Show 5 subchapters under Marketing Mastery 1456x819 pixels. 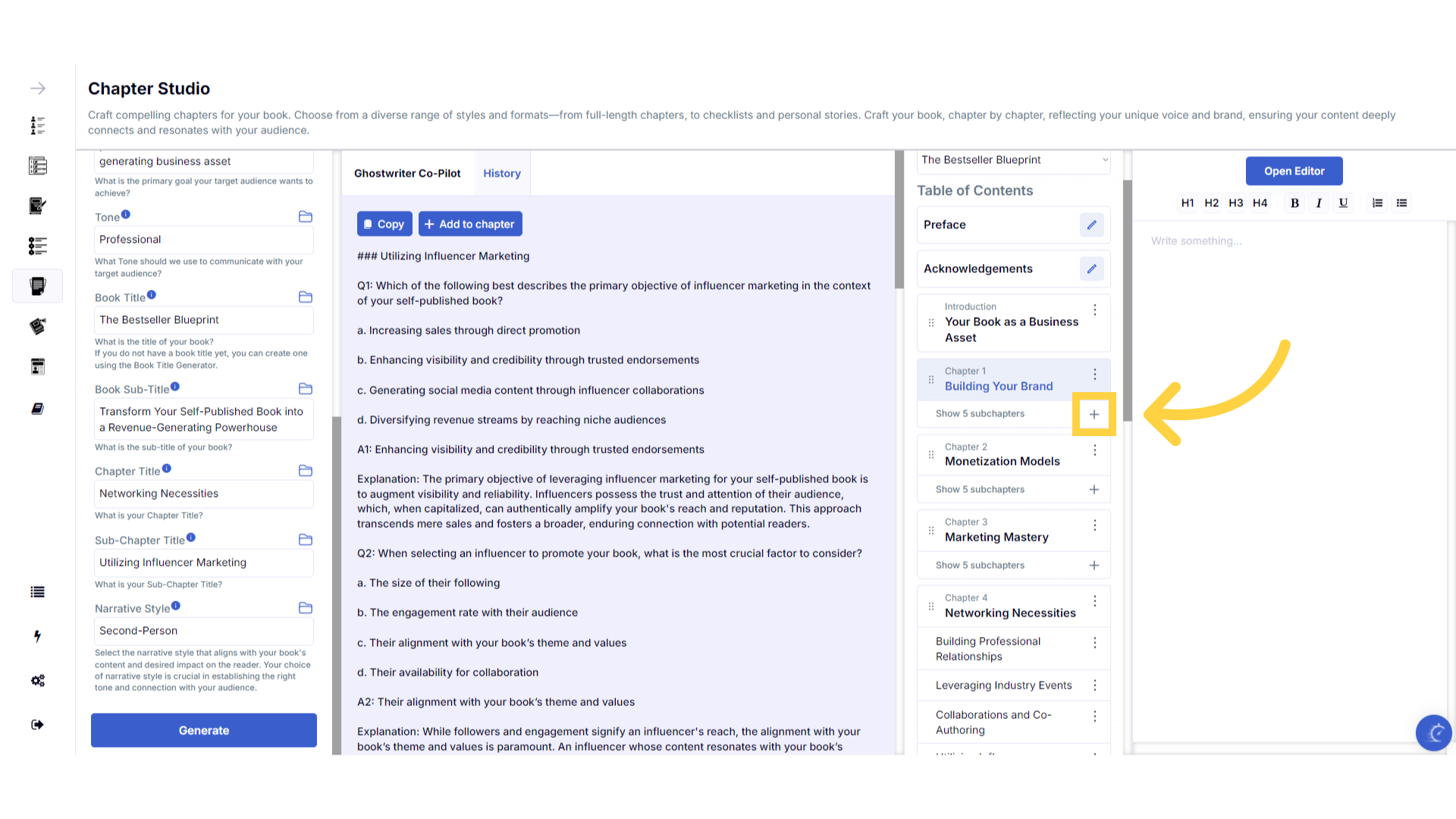coord(980,566)
